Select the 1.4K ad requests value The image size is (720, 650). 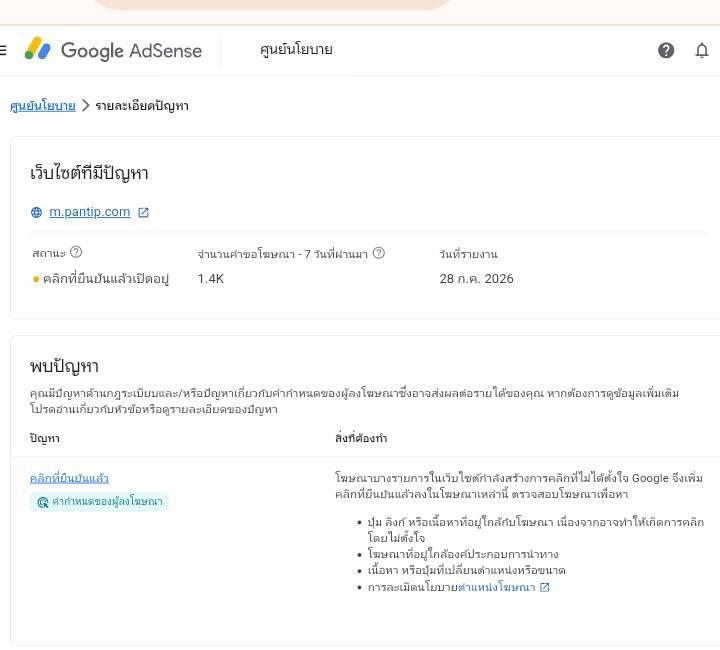(x=211, y=279)
